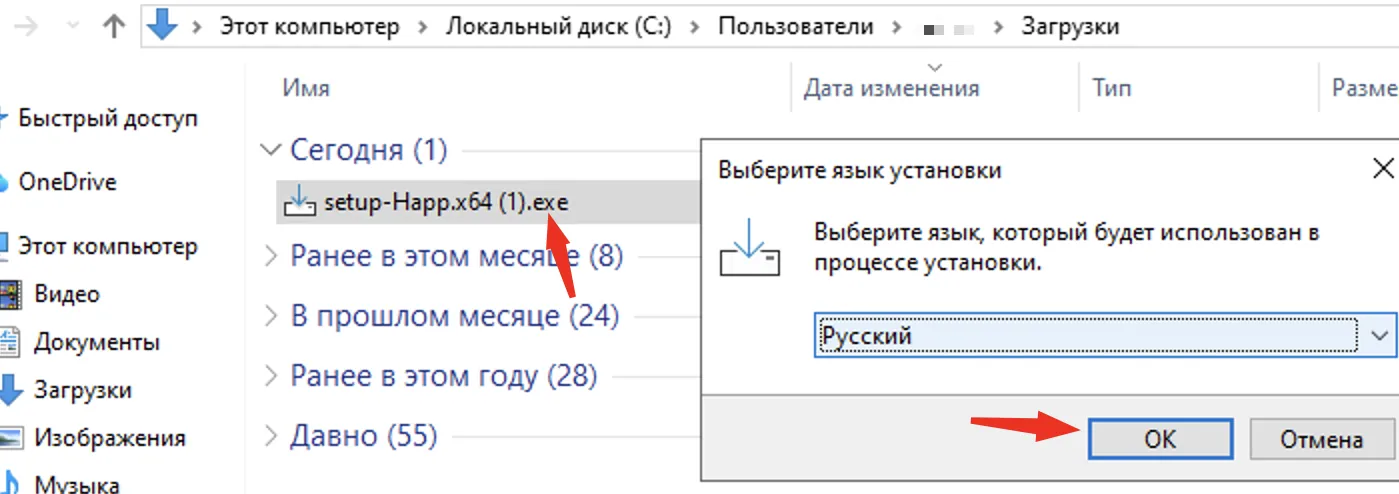1399x494 pixels.
Task: Click the Изображения icon in sidebar
Action: click(10, 438)
